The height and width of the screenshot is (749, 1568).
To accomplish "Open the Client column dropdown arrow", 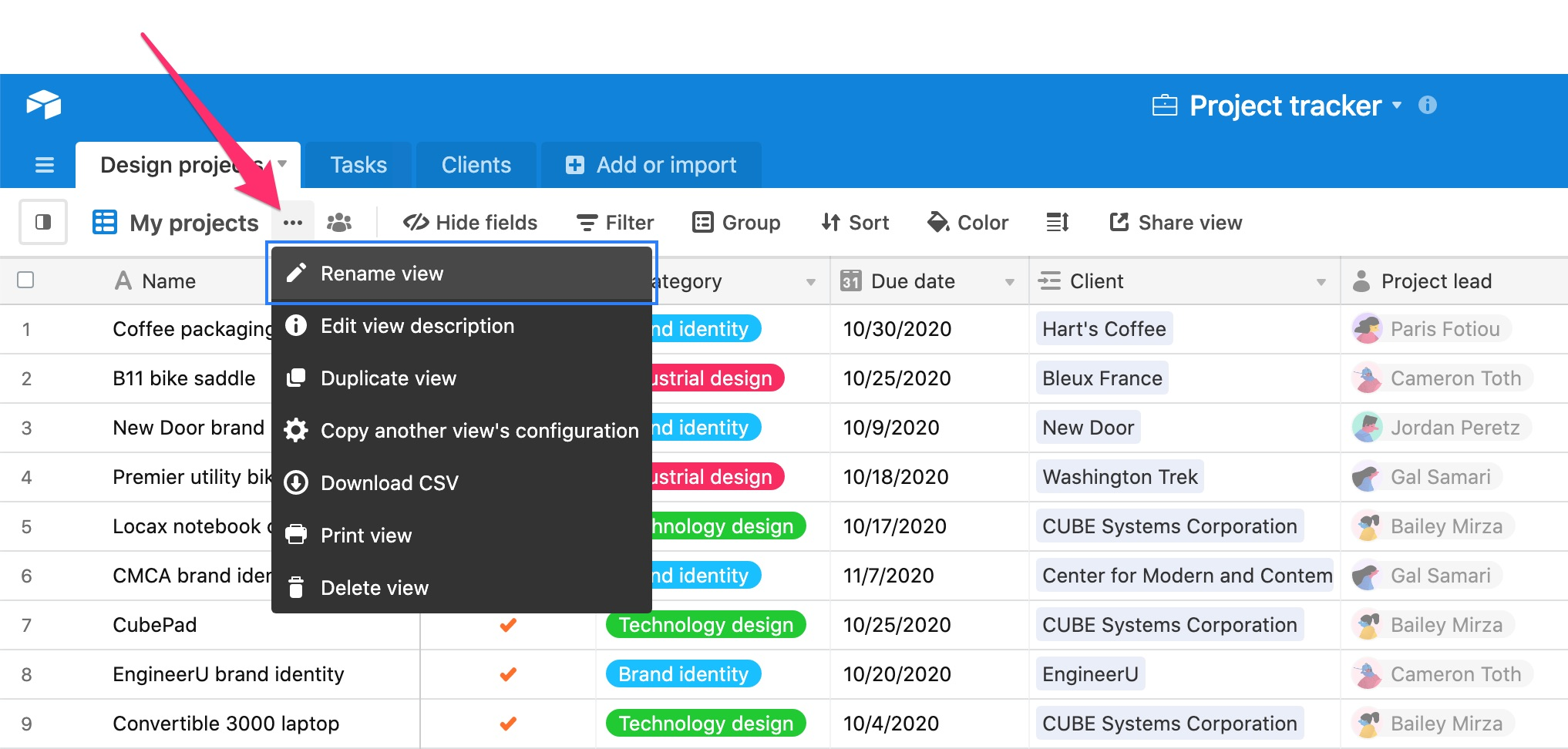I will (1321, 282).
